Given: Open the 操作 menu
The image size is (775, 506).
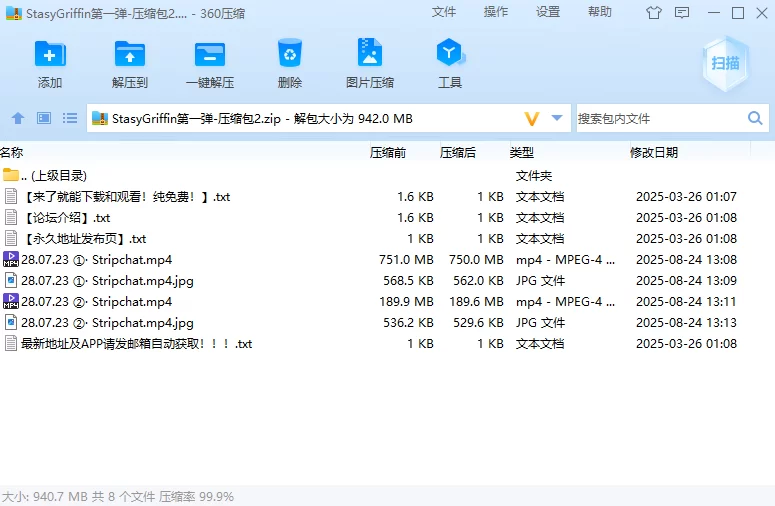Looking at the screenshot, I should tap(496, 12).
